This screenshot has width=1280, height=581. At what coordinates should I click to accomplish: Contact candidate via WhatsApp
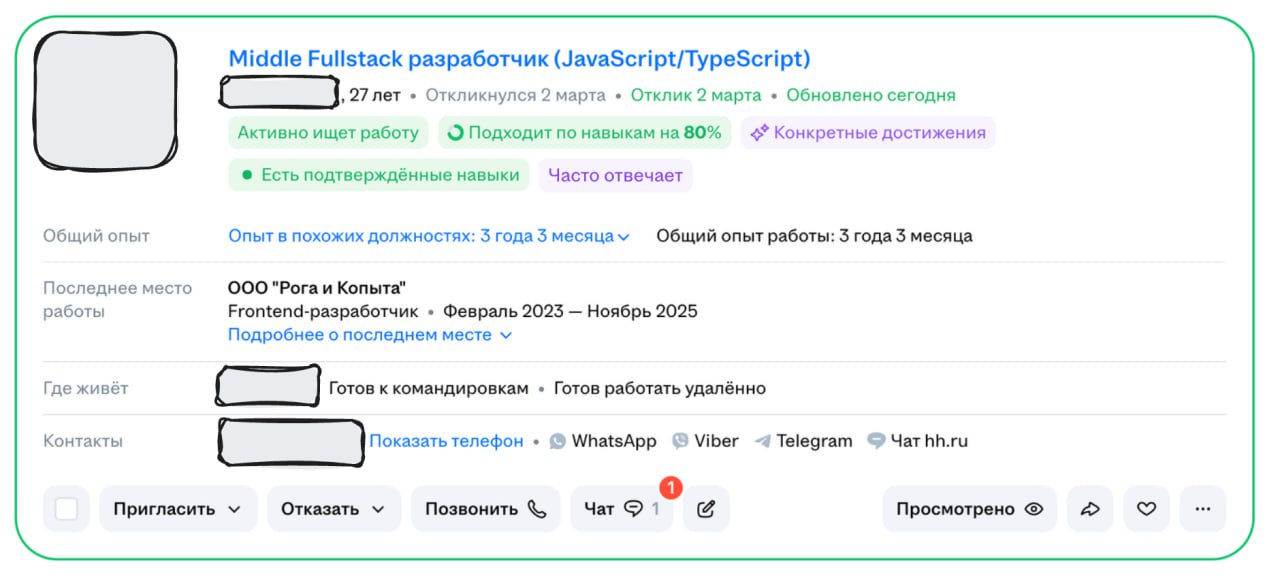click(x=603, y=441)
